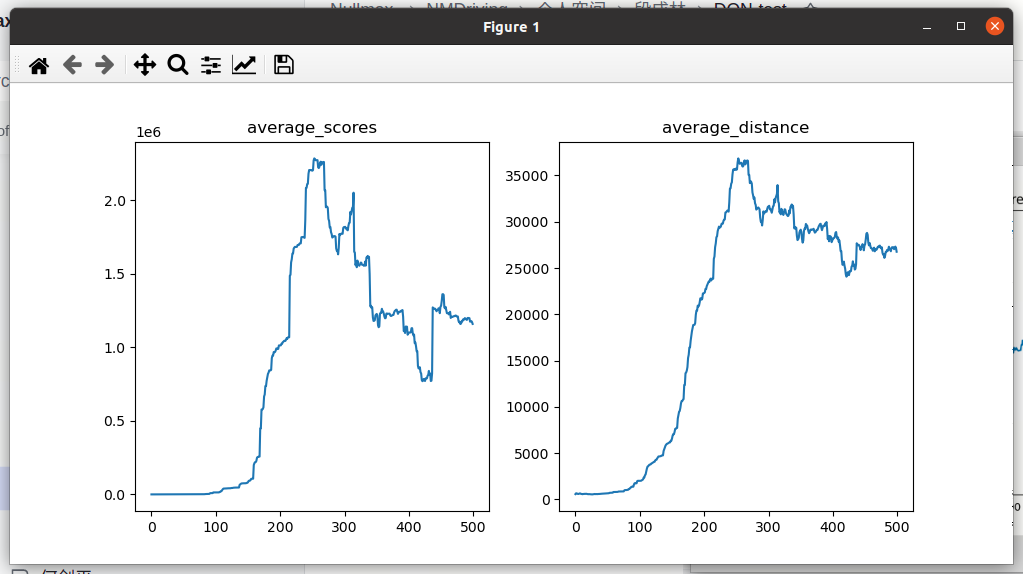Screen dimensions: 1023x574
Task: Click the average_distance plot title
Action: [x=735, y=127]
